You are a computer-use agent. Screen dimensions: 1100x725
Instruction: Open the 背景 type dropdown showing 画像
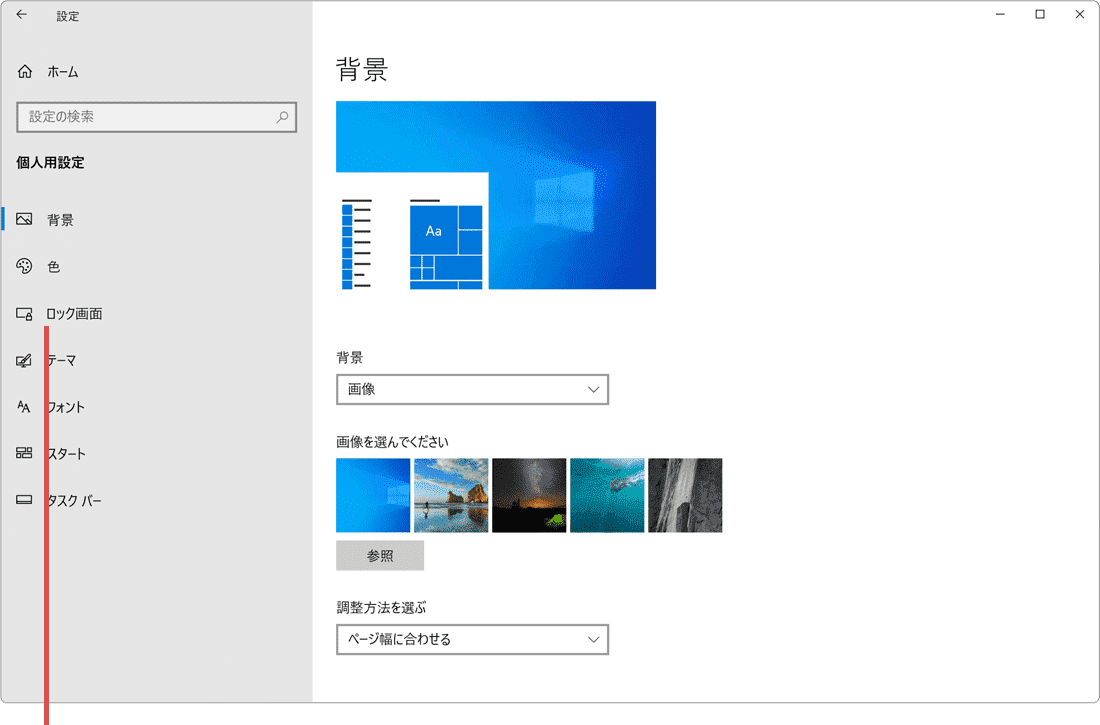[x=472, y=389]
